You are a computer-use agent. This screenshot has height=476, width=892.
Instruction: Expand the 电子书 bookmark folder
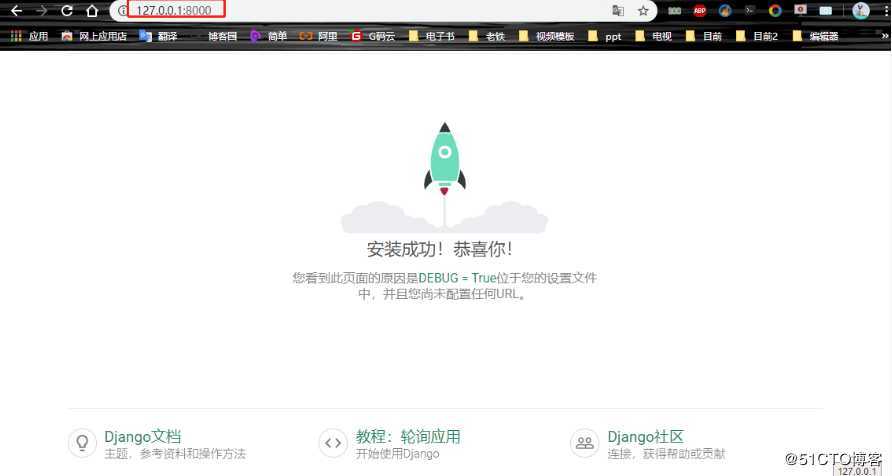[432, 36]
